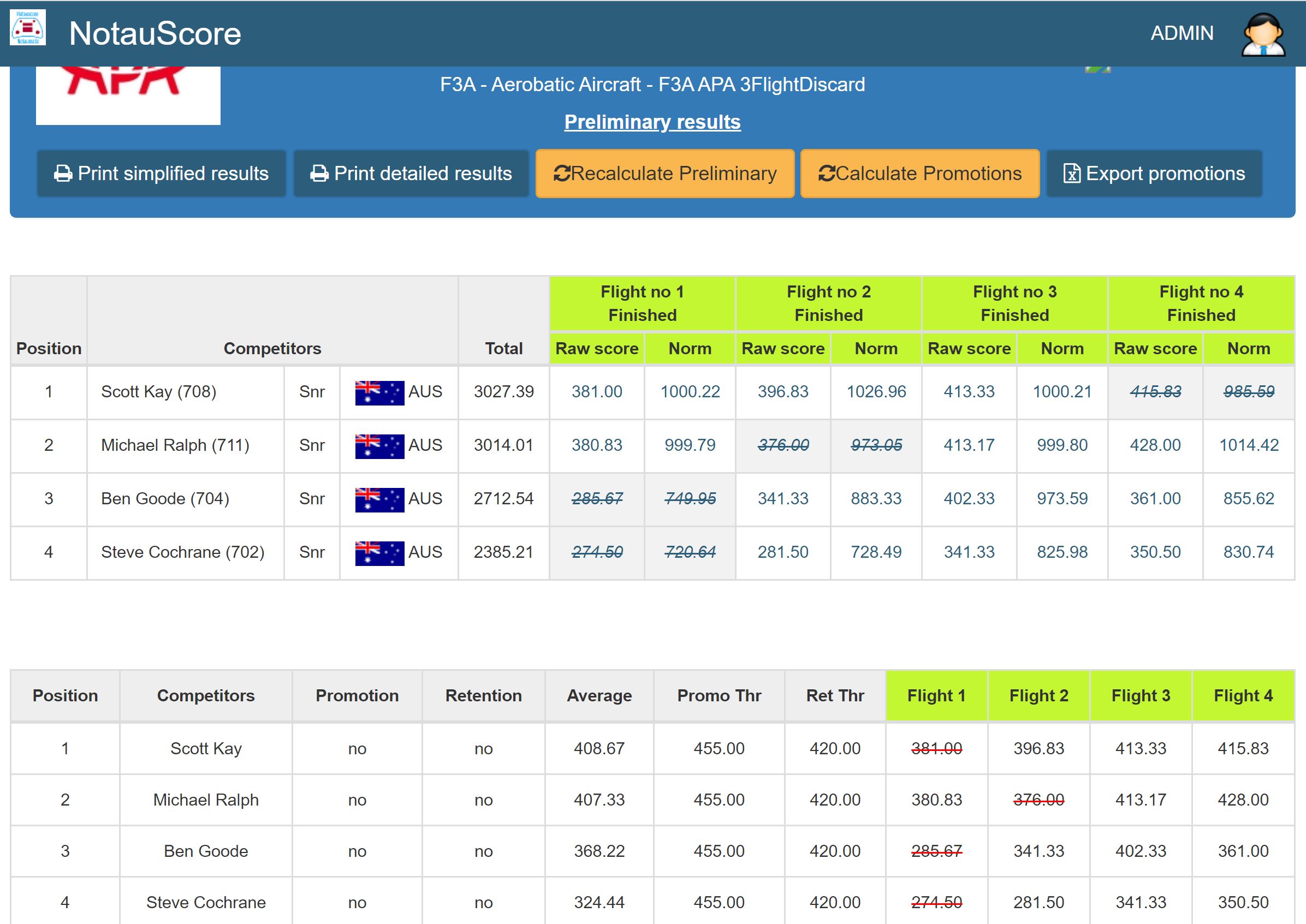Click Flight no 2 Finished header
This screenshot has height=924, width=1306.
click(x=829, y=303)
